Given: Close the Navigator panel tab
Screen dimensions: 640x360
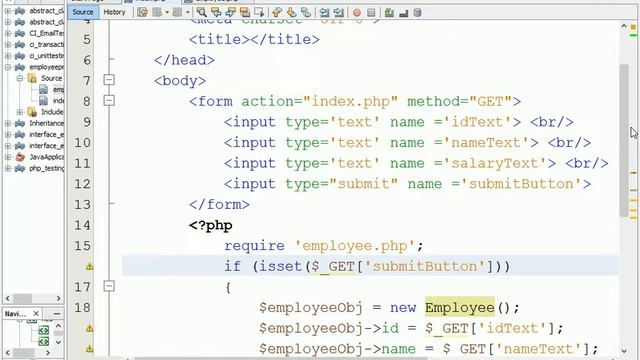Looking at the screenshot, I should [x=36, y=313].
